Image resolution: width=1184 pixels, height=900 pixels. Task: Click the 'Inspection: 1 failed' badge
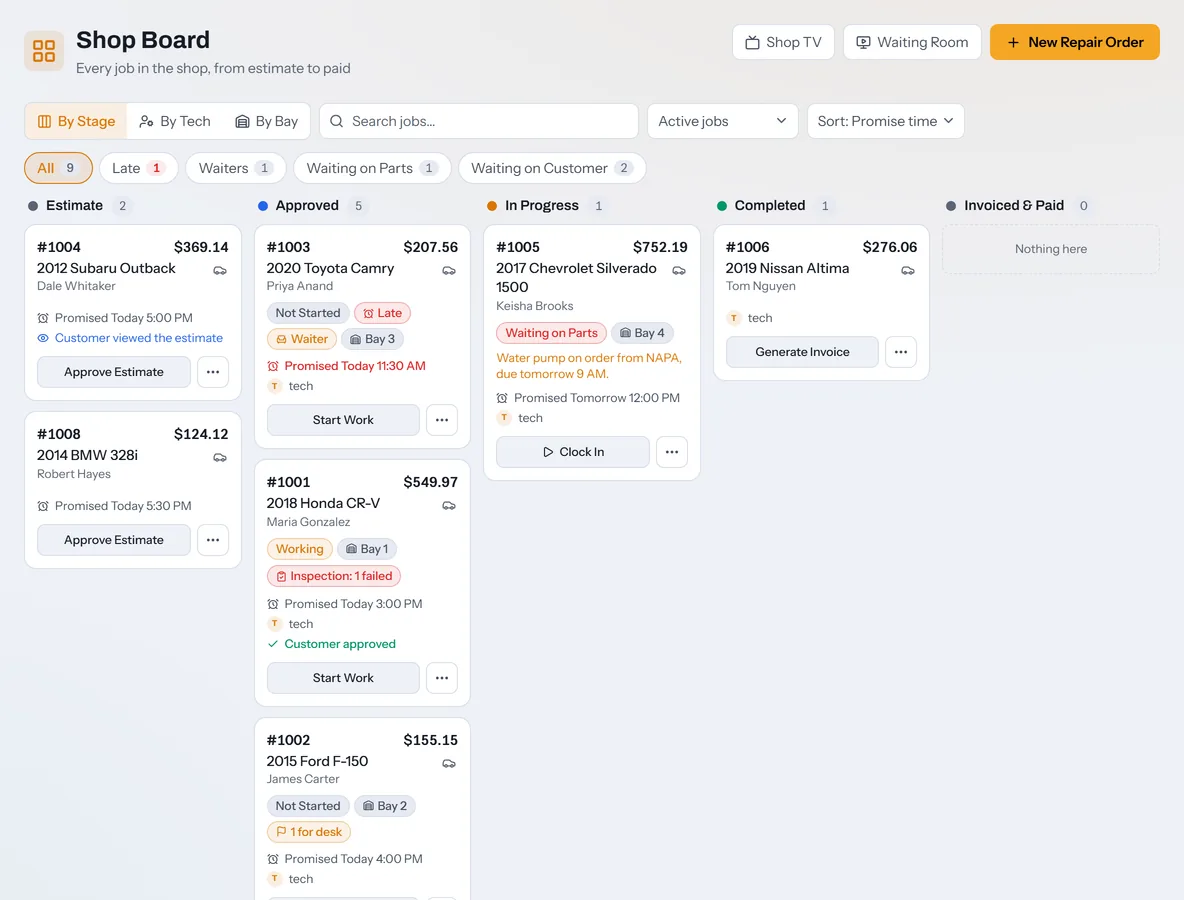coord(333,576)
